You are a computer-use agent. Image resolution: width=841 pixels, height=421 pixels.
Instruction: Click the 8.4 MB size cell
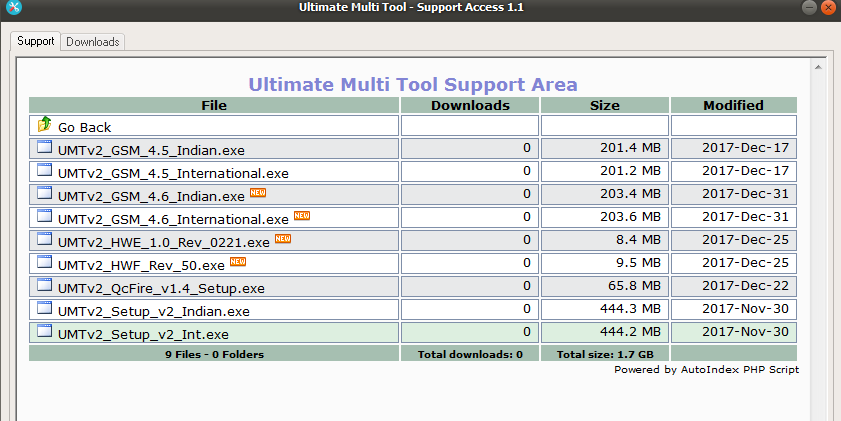pyautogui.click(x=605, y=240)
